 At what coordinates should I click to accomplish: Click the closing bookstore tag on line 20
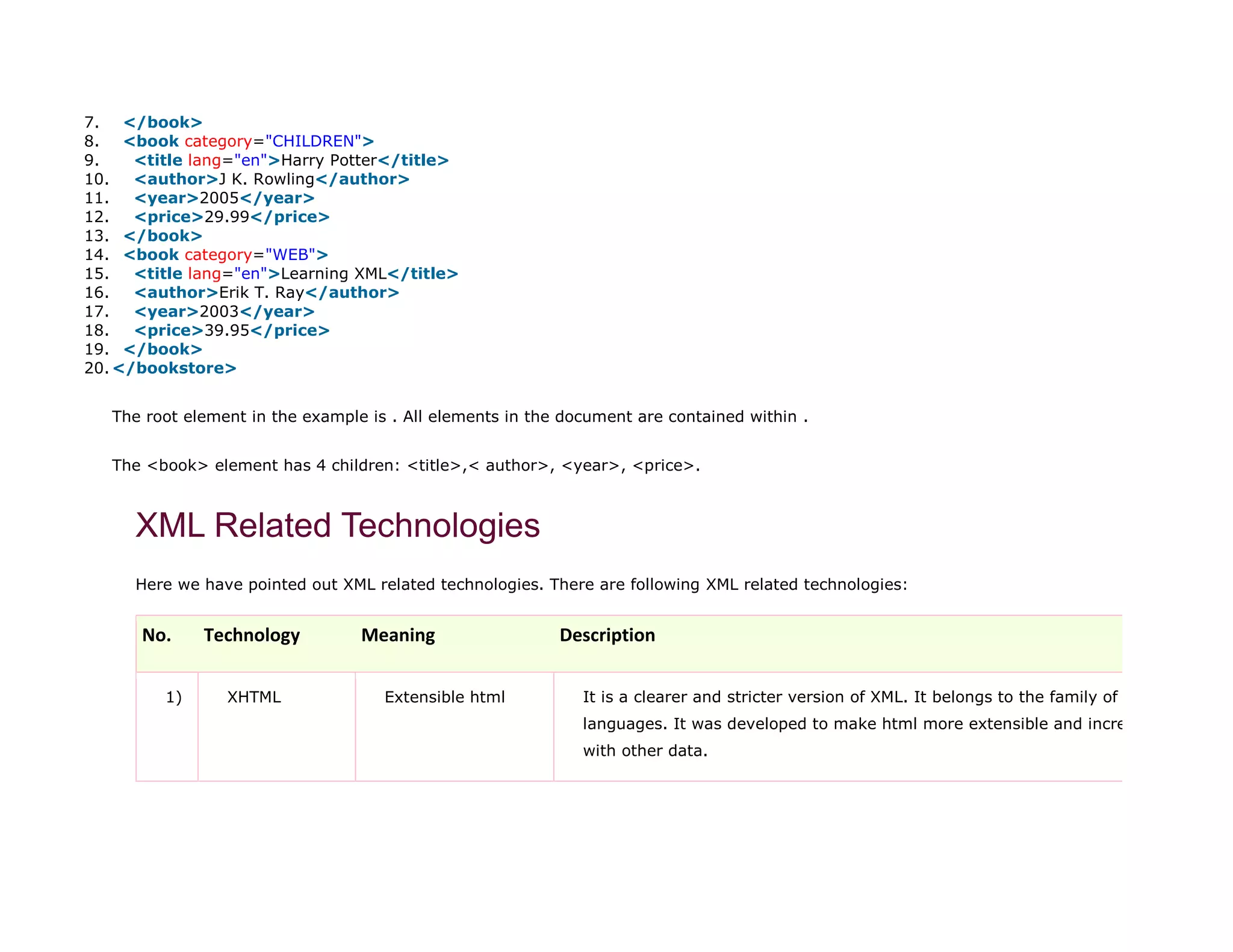[175, 368]
